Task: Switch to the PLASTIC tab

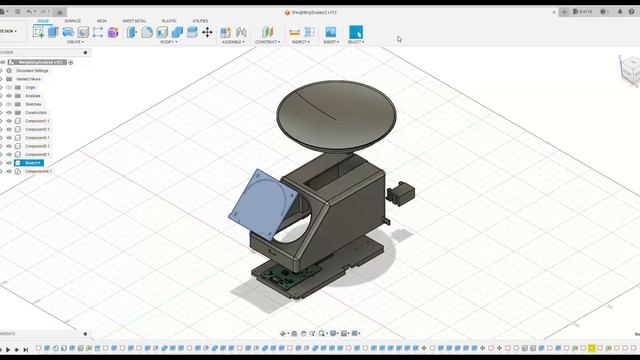Action: (169, 21)
